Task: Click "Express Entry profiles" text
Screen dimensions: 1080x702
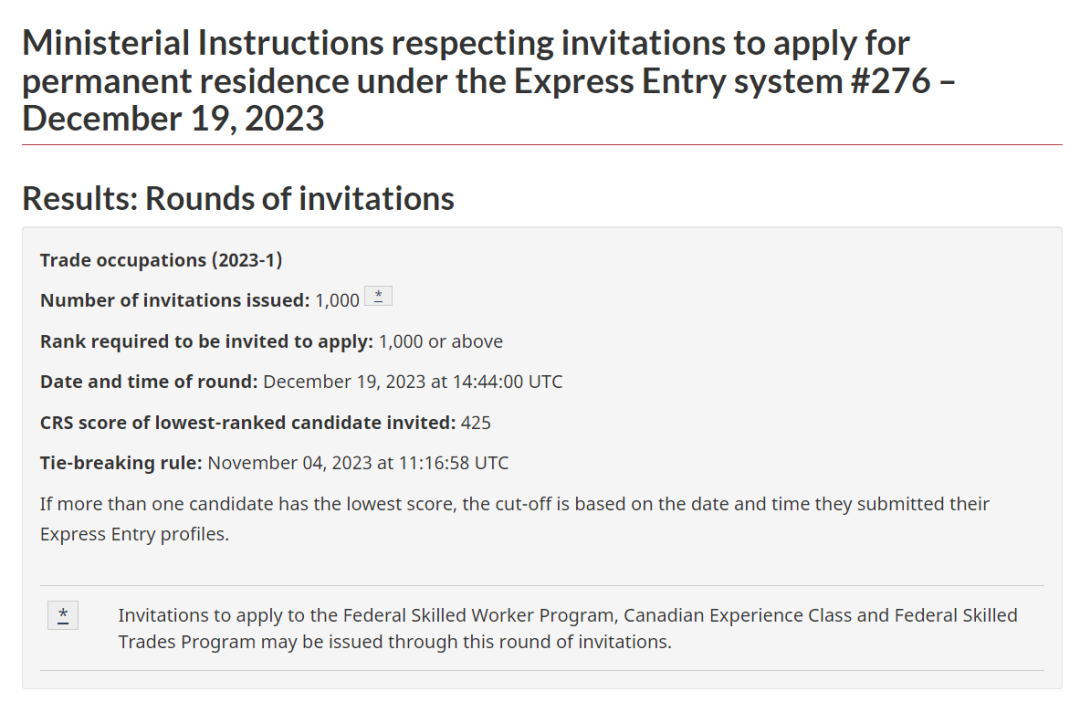Action: 134,535
